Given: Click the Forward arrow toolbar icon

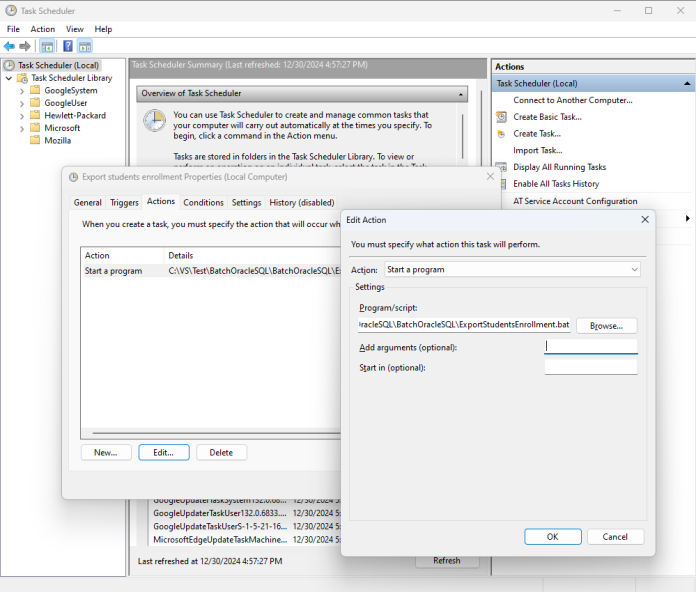Looking at the screenshot, I should [x=24, y=46].
